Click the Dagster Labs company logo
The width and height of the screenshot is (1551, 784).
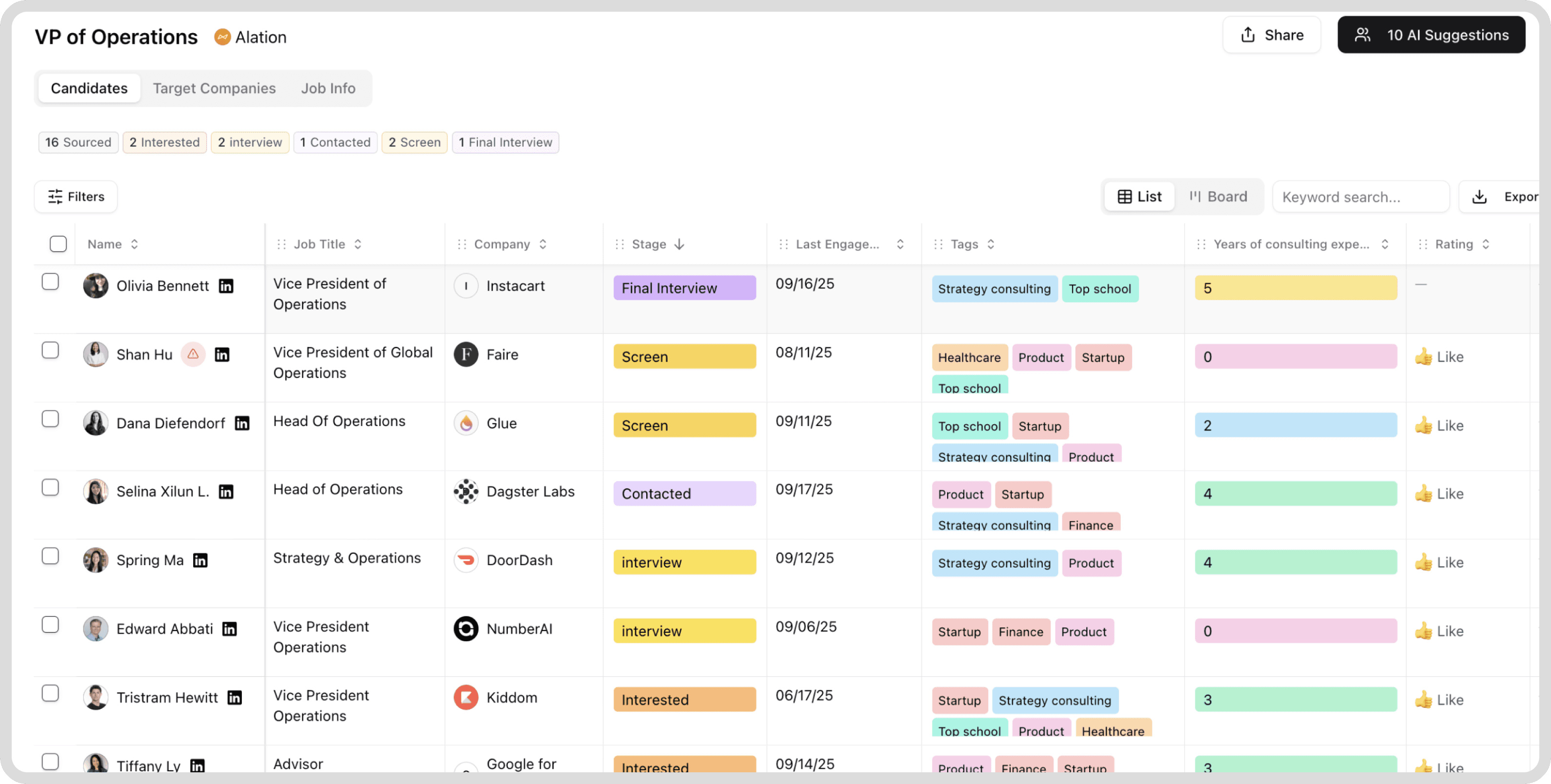466,491
